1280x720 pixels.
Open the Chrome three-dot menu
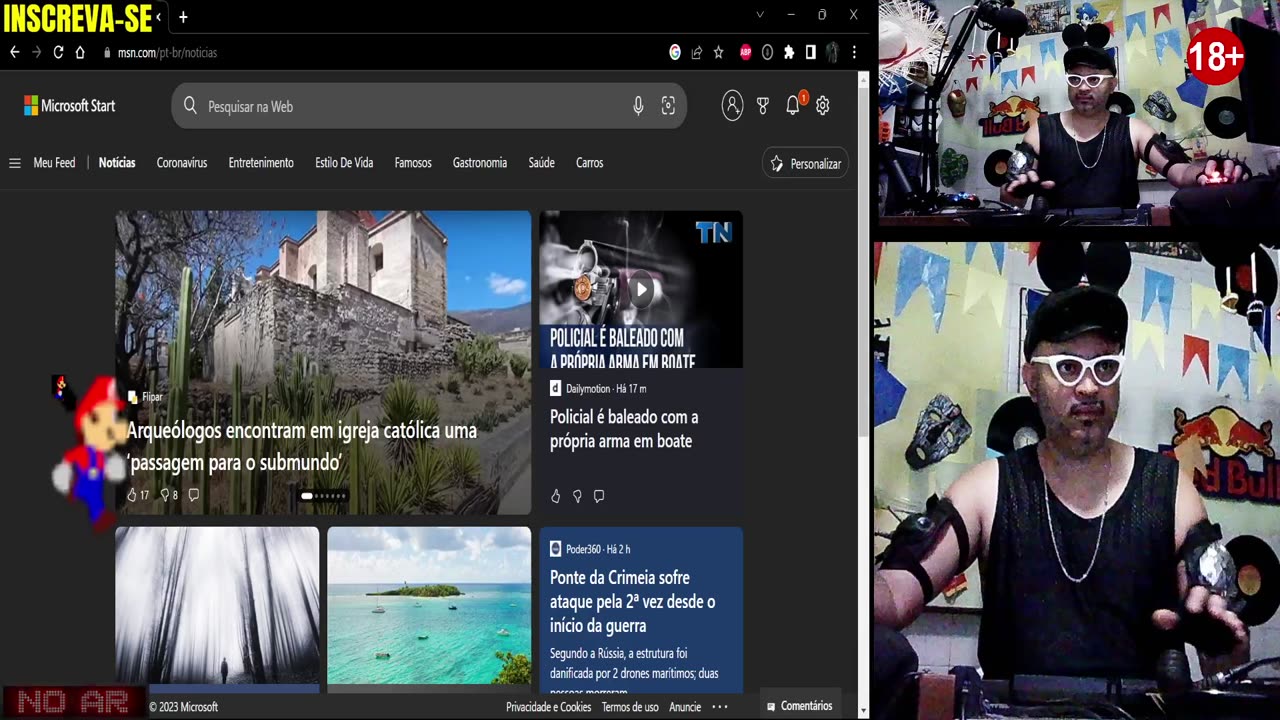[854, 52]
